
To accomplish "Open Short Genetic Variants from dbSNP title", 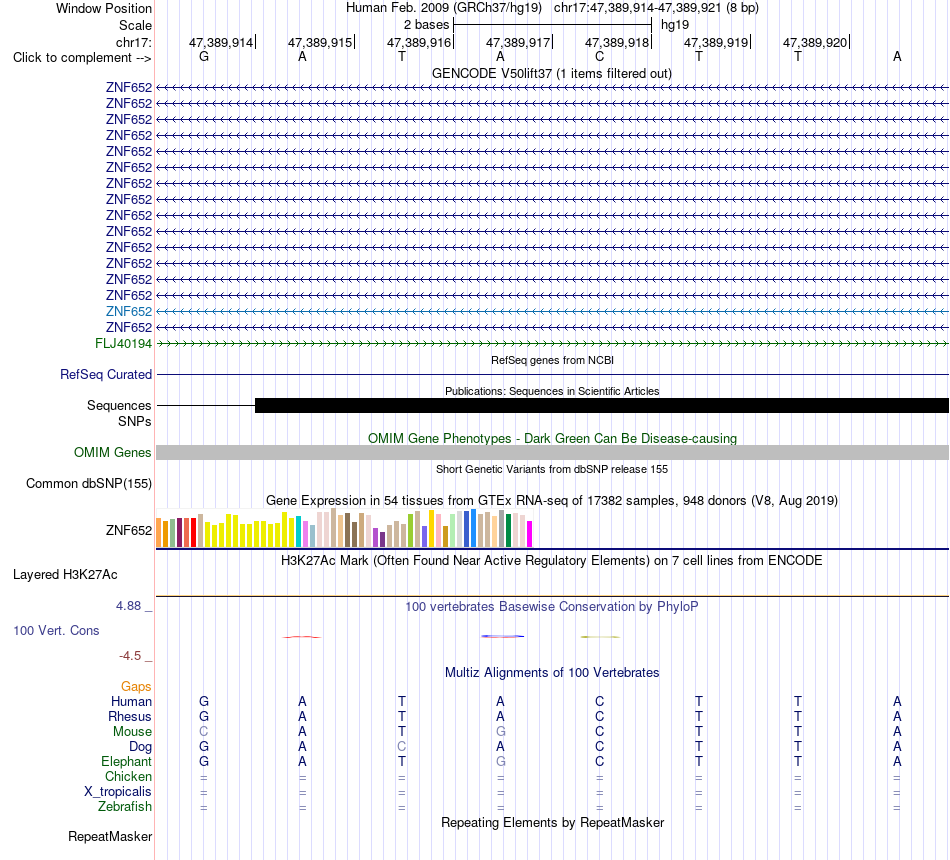I will point(552,469).
